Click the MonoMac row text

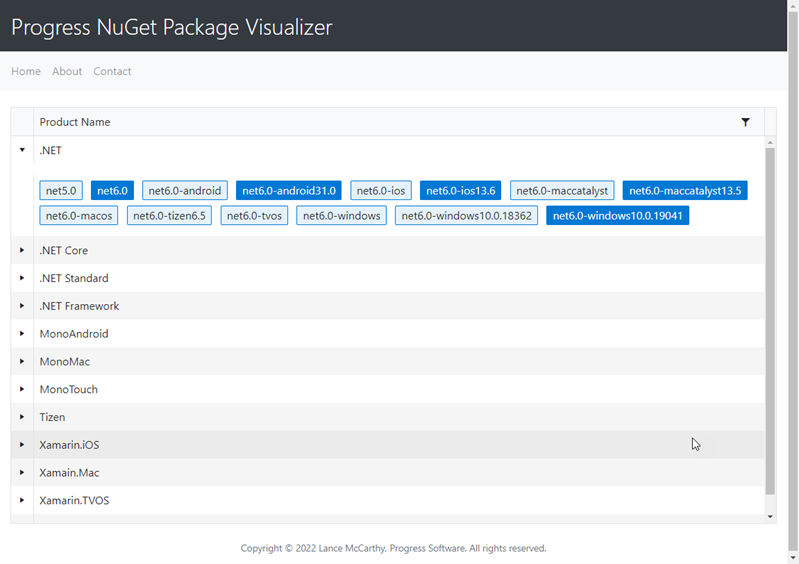tap(65, 361)
